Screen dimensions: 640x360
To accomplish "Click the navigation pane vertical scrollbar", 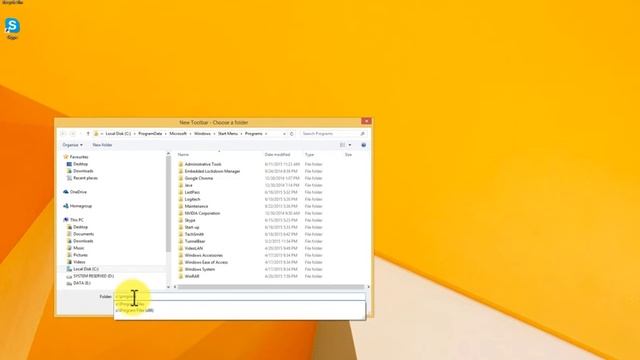I will click(168, 204).
